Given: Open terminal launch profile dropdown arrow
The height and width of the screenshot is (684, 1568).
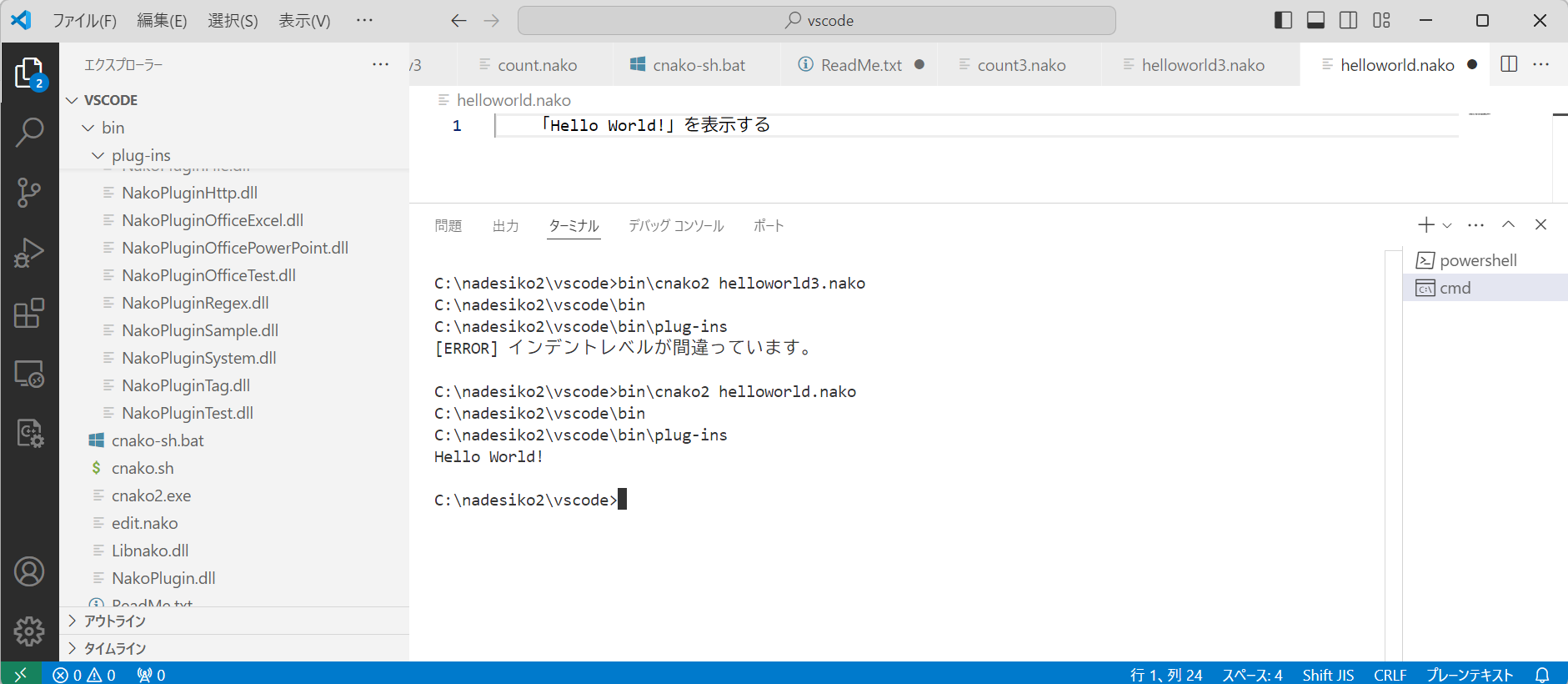Looking at the screenshot, I should coord(1447,225).
